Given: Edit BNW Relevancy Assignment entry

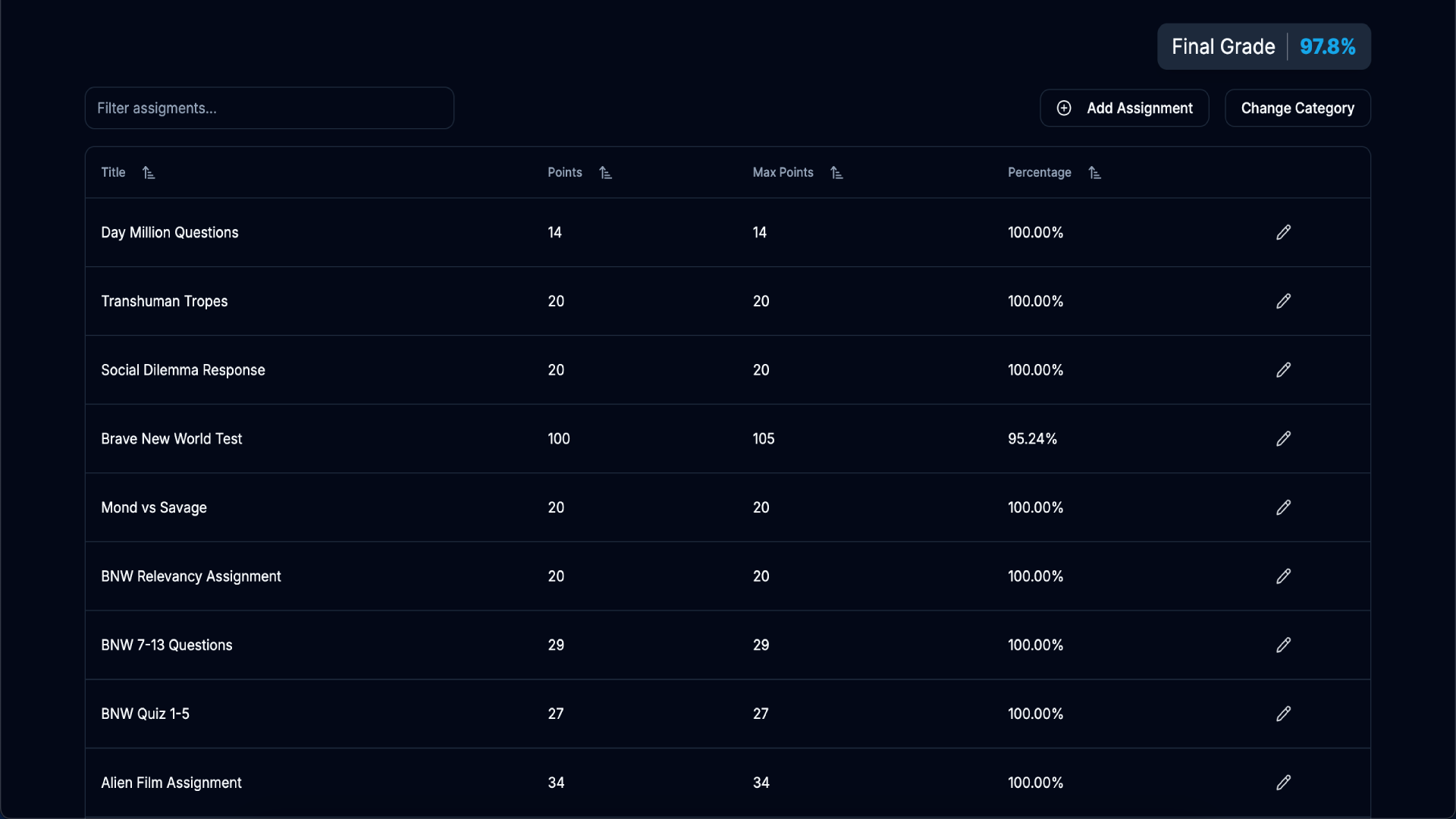Looking at the screenshot, I should pos(1283,576).
